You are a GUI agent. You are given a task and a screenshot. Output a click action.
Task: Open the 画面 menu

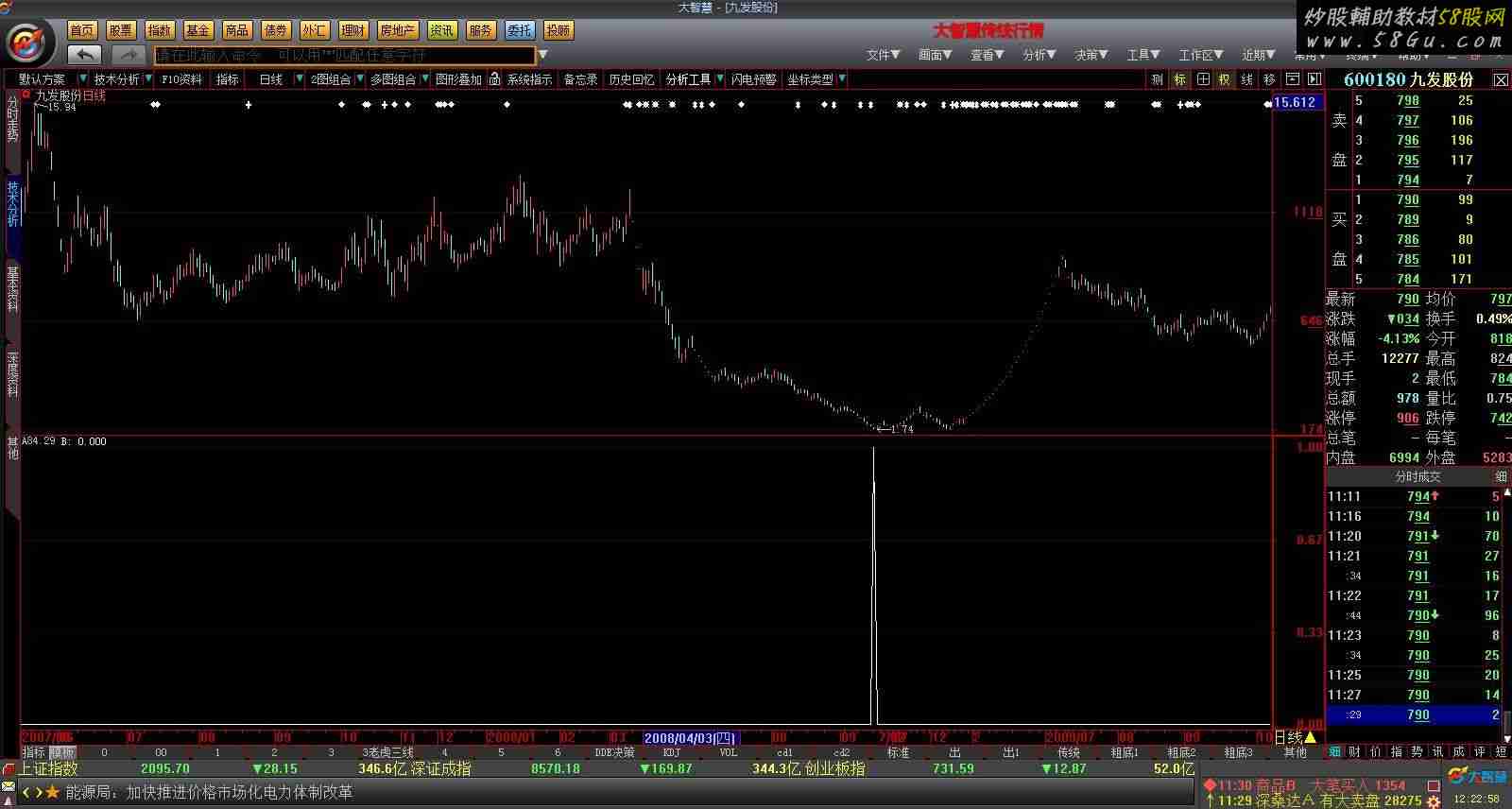935,55
